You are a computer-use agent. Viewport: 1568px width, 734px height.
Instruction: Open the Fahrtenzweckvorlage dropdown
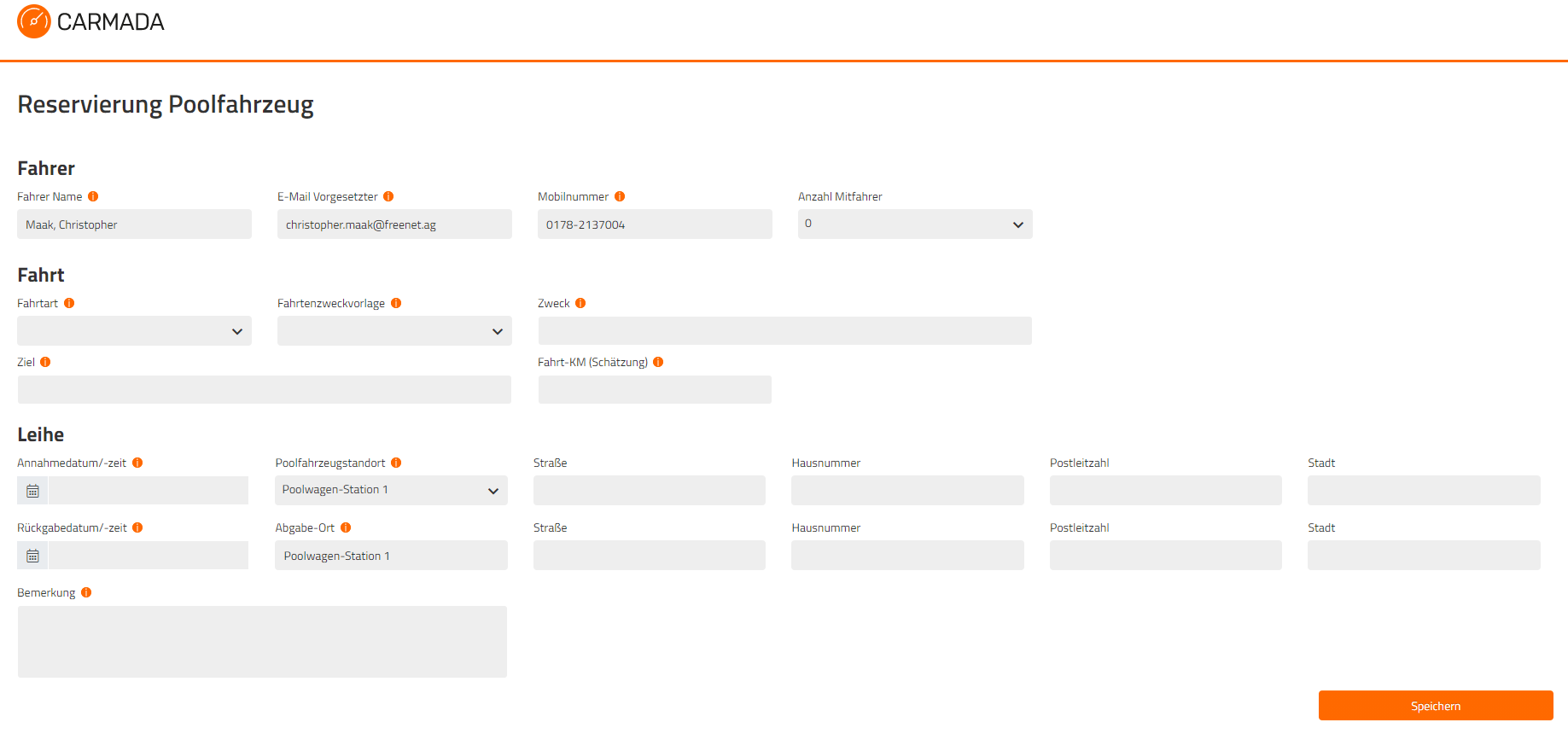coord(394,331)
